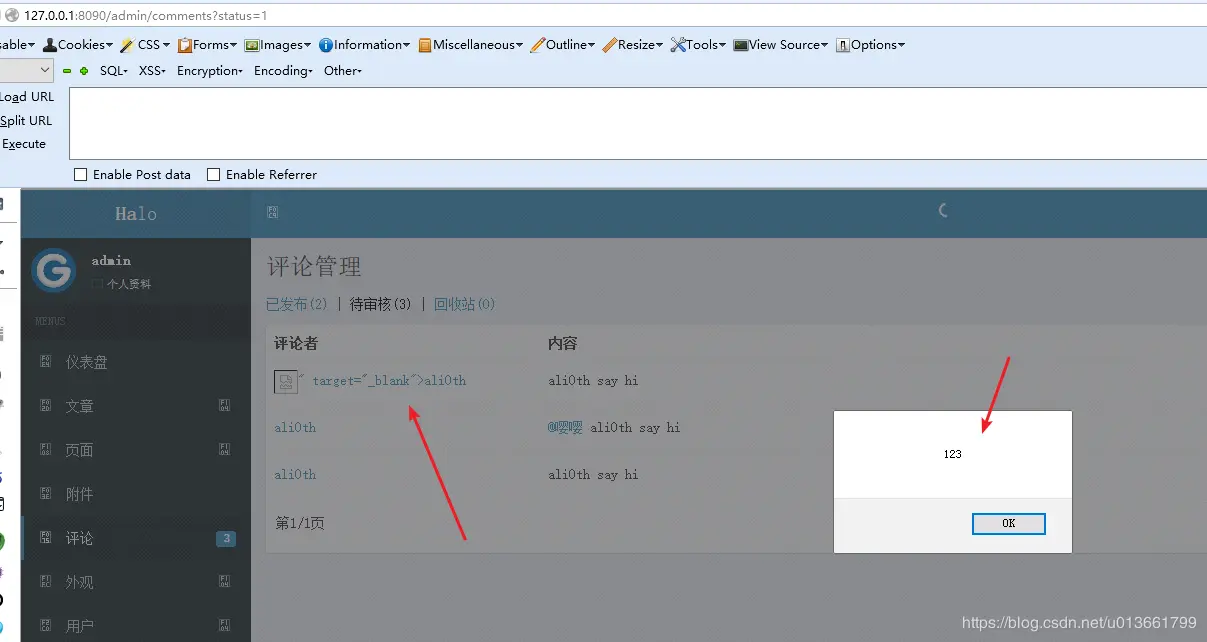Viewport: 1207px width, 642px height.
Task: Enable Post data checkbox
Action: pos(81,175)
